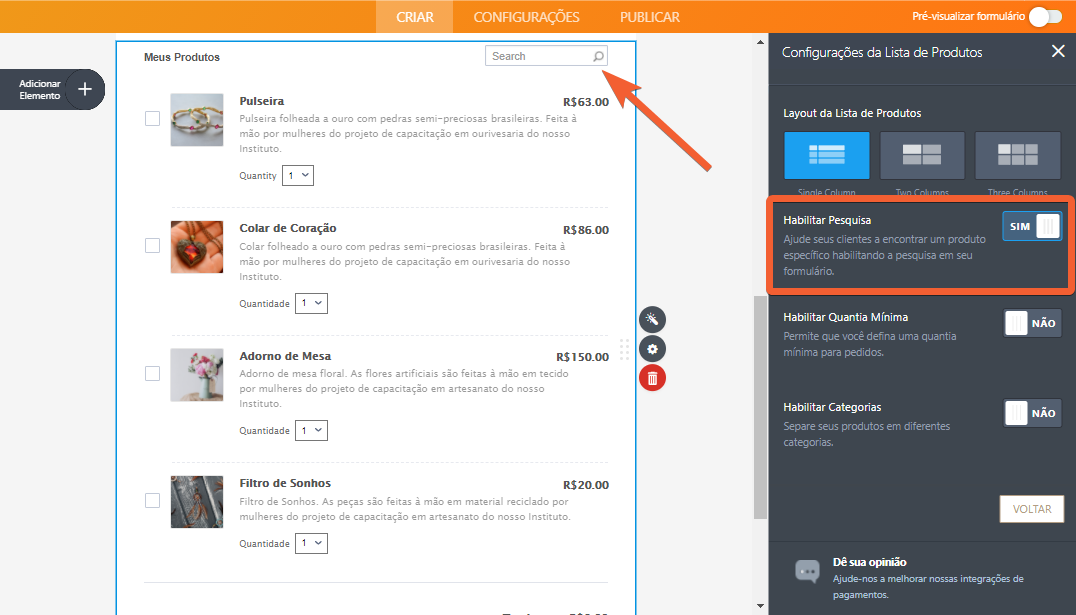The height and width of the screenshot is (615, 1076).
Task: Click the Adicionar Elemento button label
Action: [40, 89]
